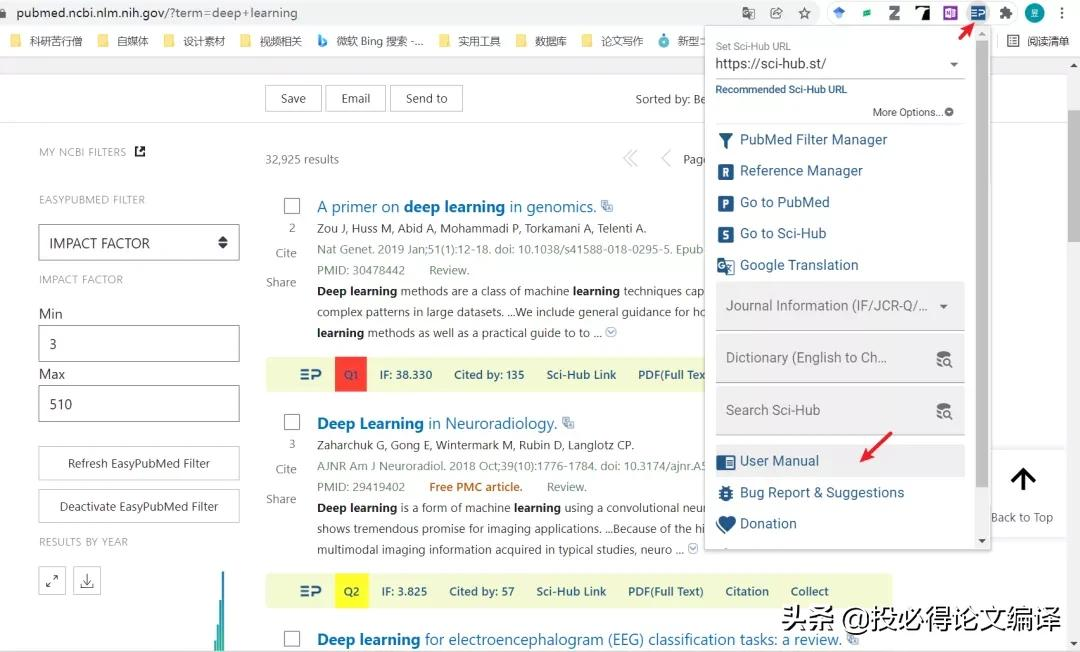Click Sci-Hub Link in the IF 38.330 bar
Image resolution: width=1080 pixels, height=652 pixels.
pos(581,375)
